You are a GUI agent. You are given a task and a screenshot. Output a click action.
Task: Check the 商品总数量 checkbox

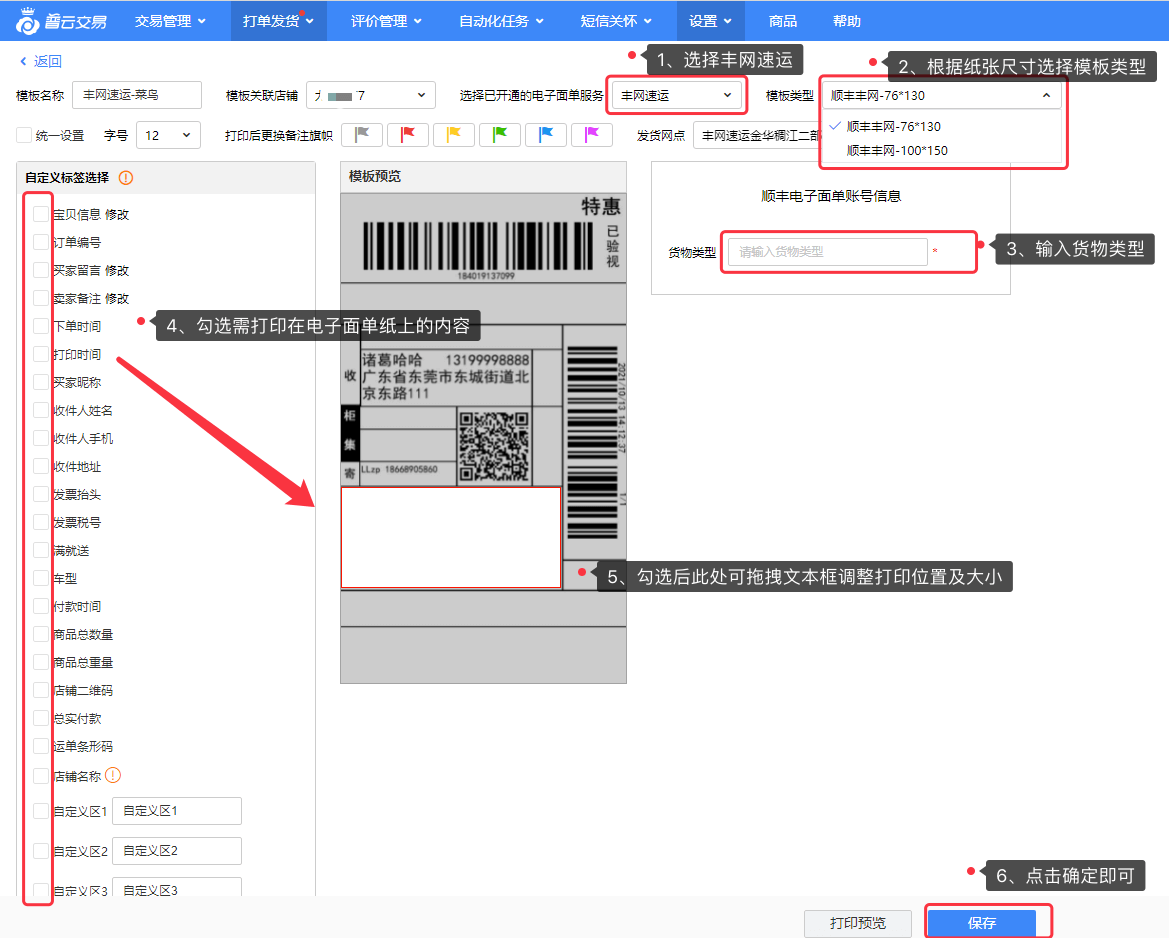pyautogui.click(x=40, y=635)
